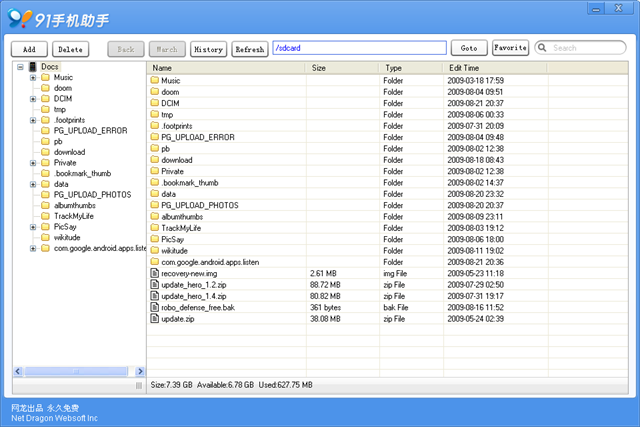640x427 pixels.
Task: Click com.google.android.apps.listen folder icon
Action: pyautogui.click(x=155, y=262)
